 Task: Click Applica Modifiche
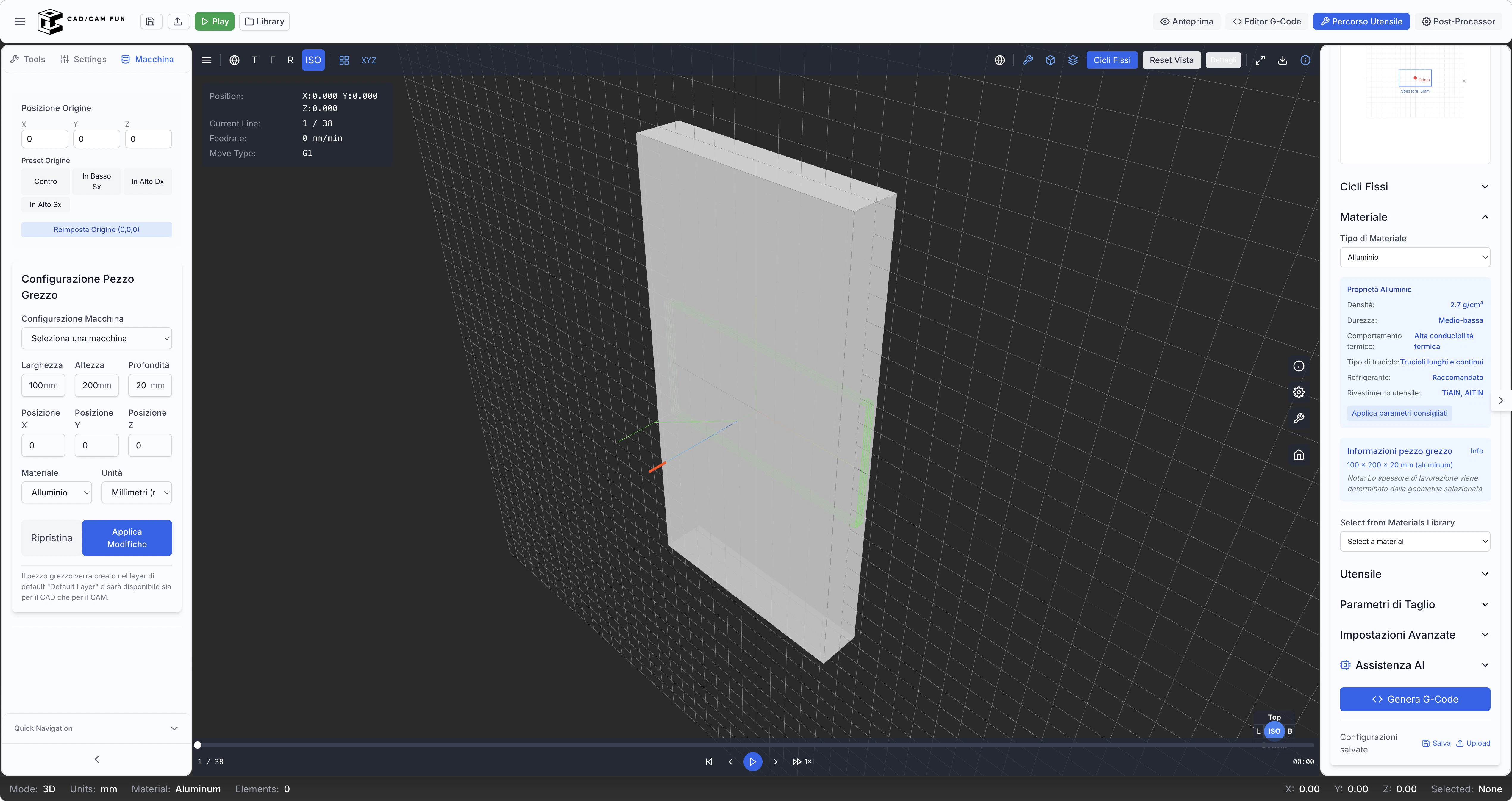coord(127,538)
